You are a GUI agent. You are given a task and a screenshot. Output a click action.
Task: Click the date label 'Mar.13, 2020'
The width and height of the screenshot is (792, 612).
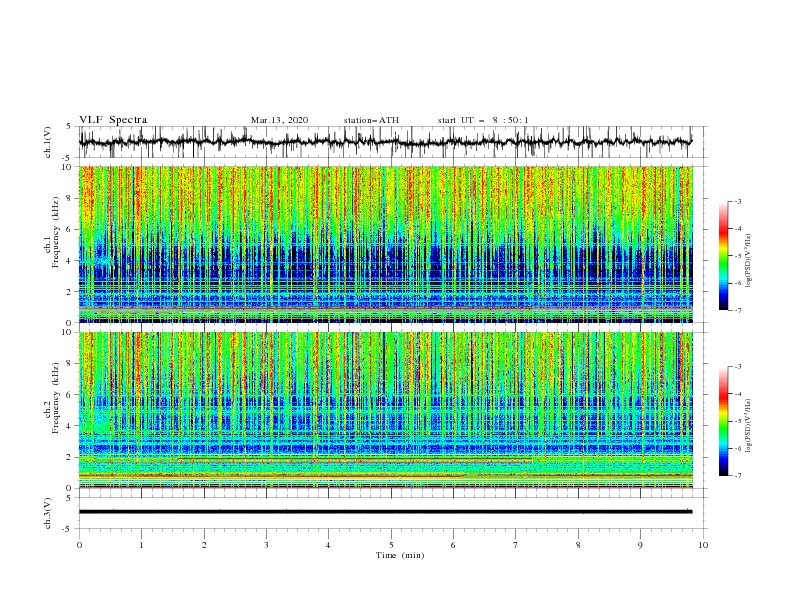[x=279, y=120]
